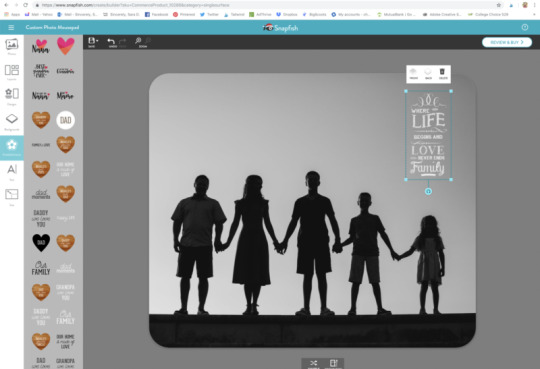Bring the selected embellishment to Front
The image size is (540, 369).
pos(414,74)
